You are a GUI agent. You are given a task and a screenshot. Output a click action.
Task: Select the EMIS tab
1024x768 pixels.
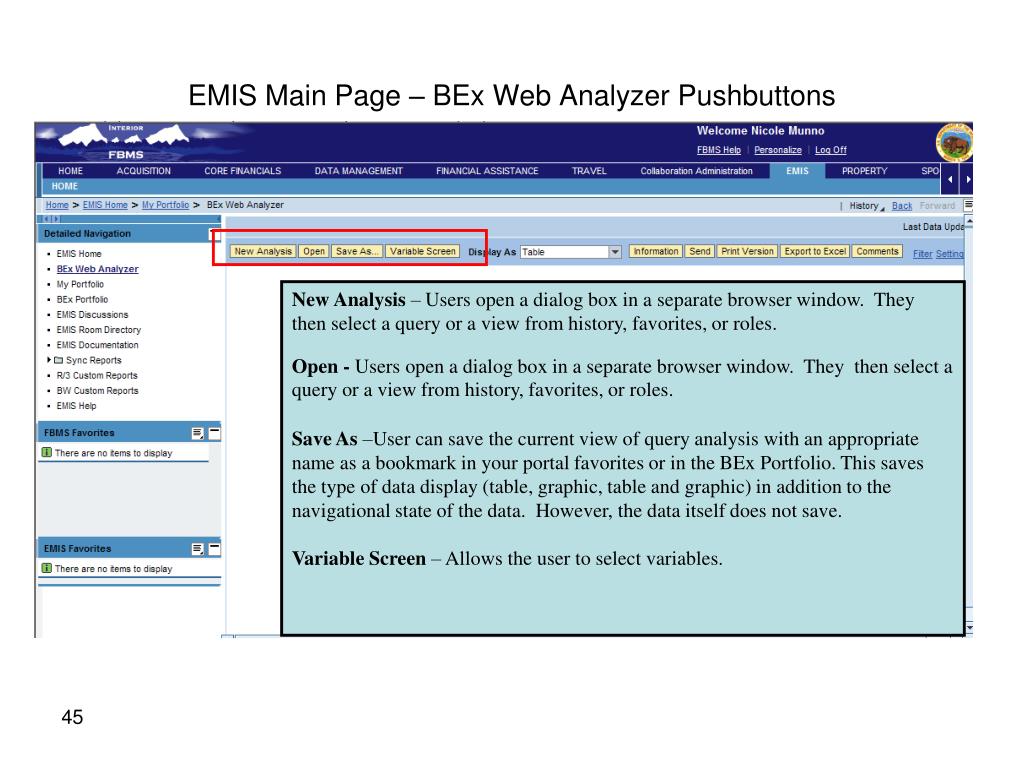(797, 171)
